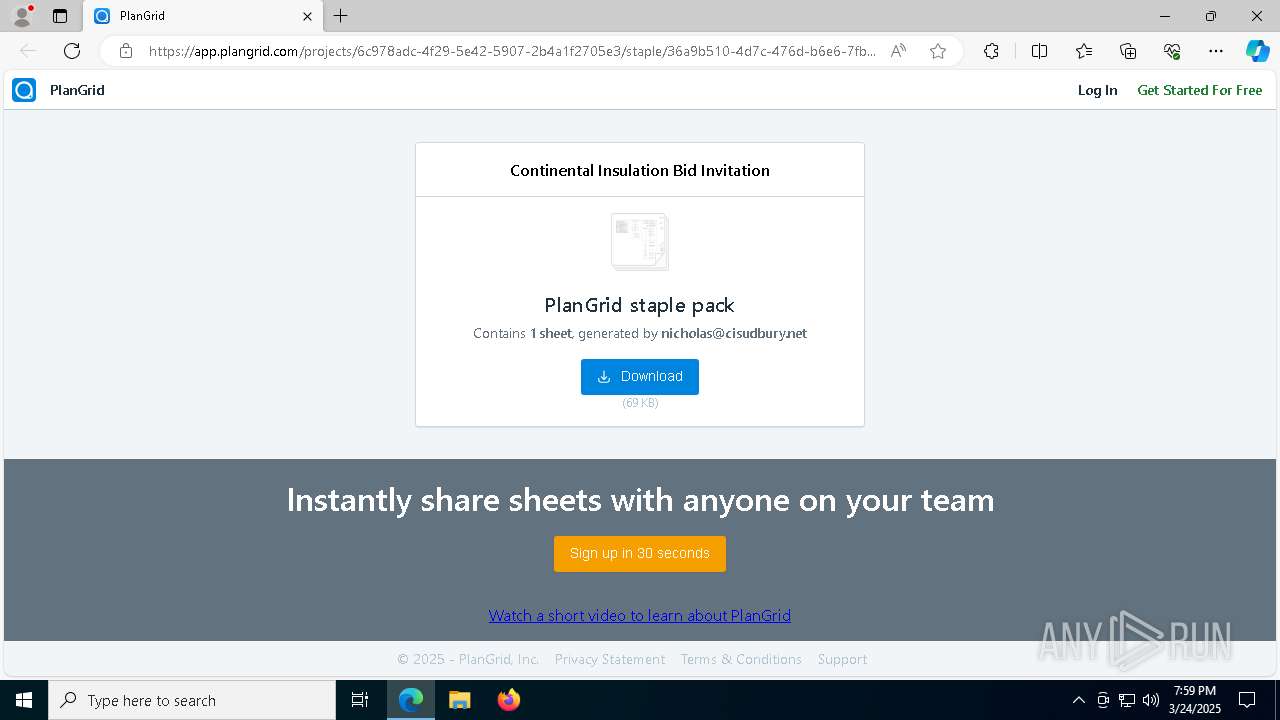The height and width of the screenshot is (720, 1280).
Task: Click taskbar search box
Action: [x=192, y=700]
